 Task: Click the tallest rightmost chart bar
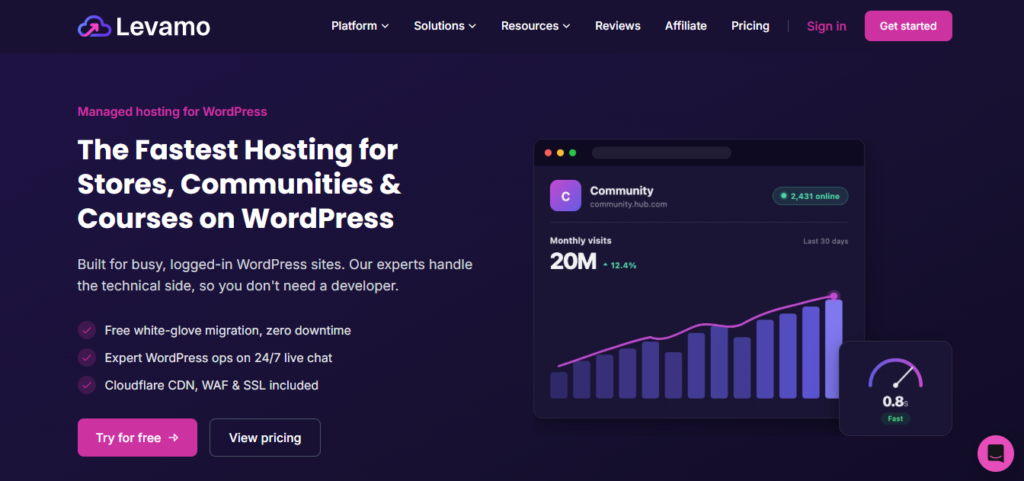click(x=834, y=349)
